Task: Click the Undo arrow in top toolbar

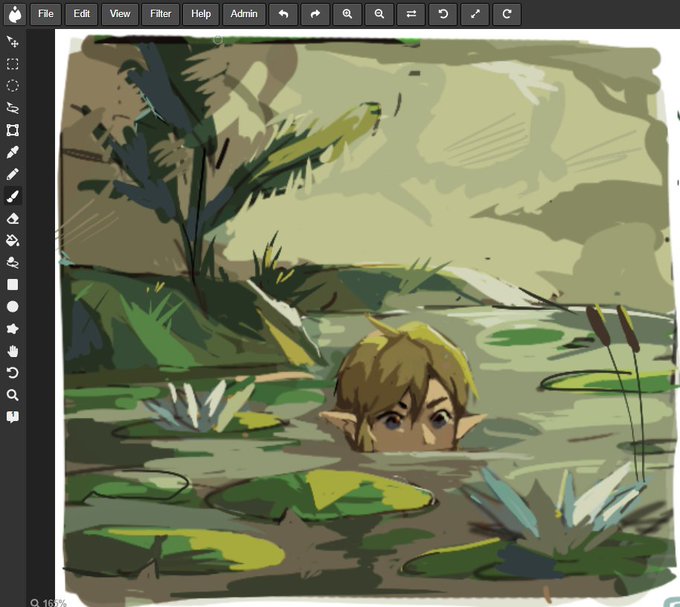Action: tap(283, 14)
